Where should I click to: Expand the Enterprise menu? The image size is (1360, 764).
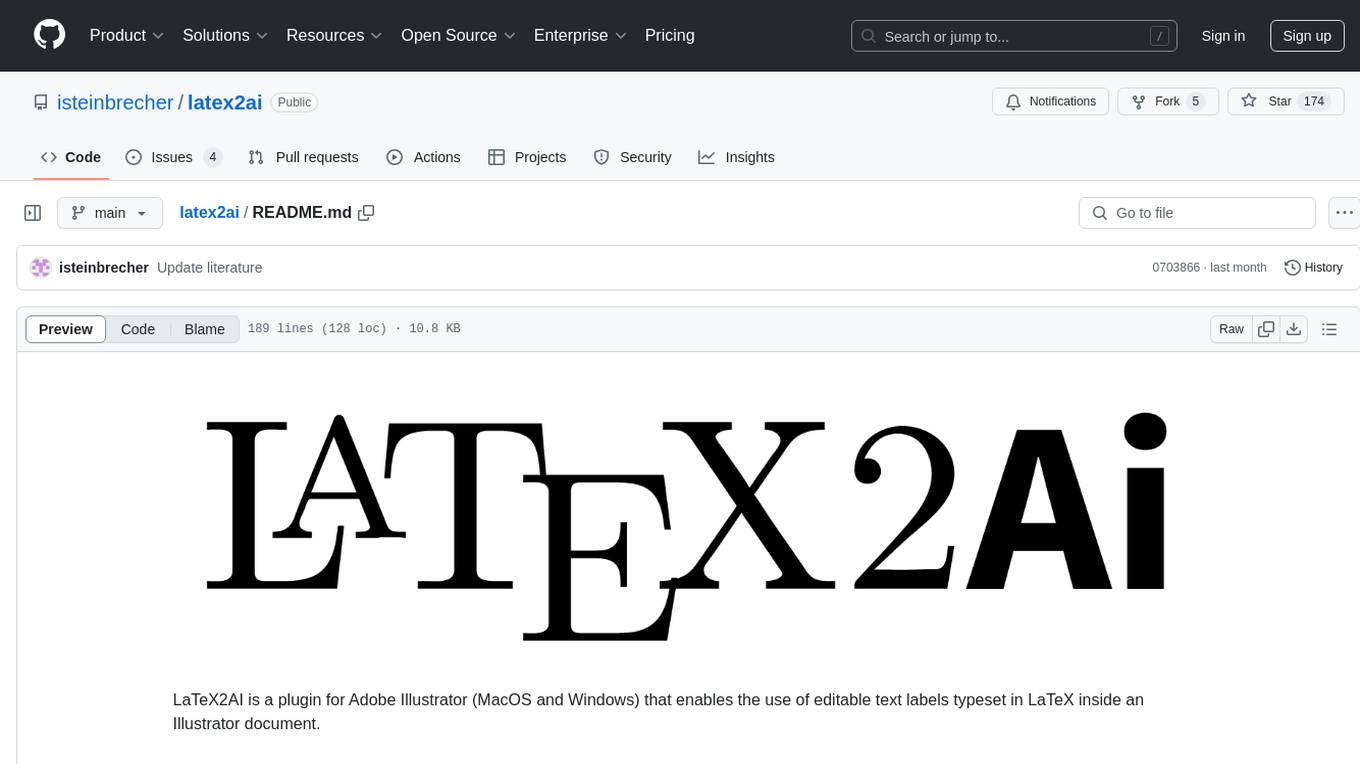click(580, 35)
